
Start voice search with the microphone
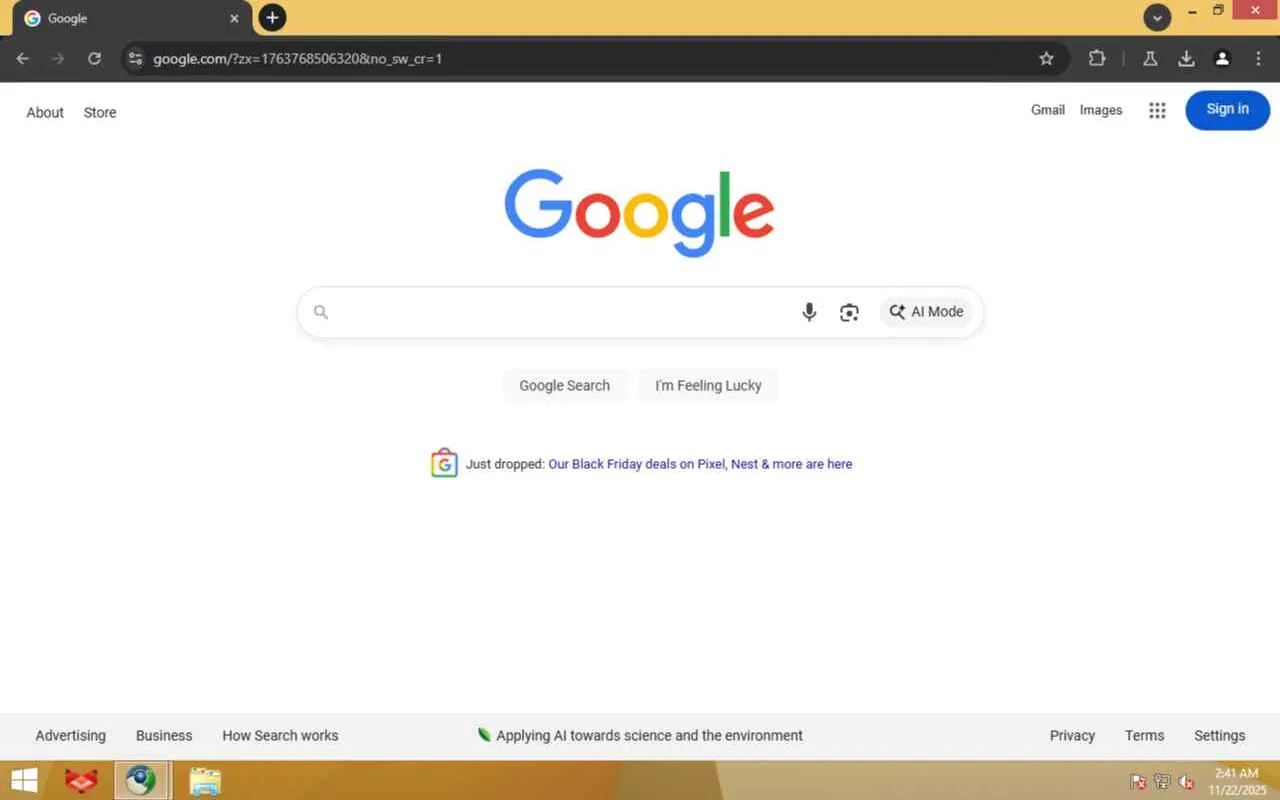809,312
